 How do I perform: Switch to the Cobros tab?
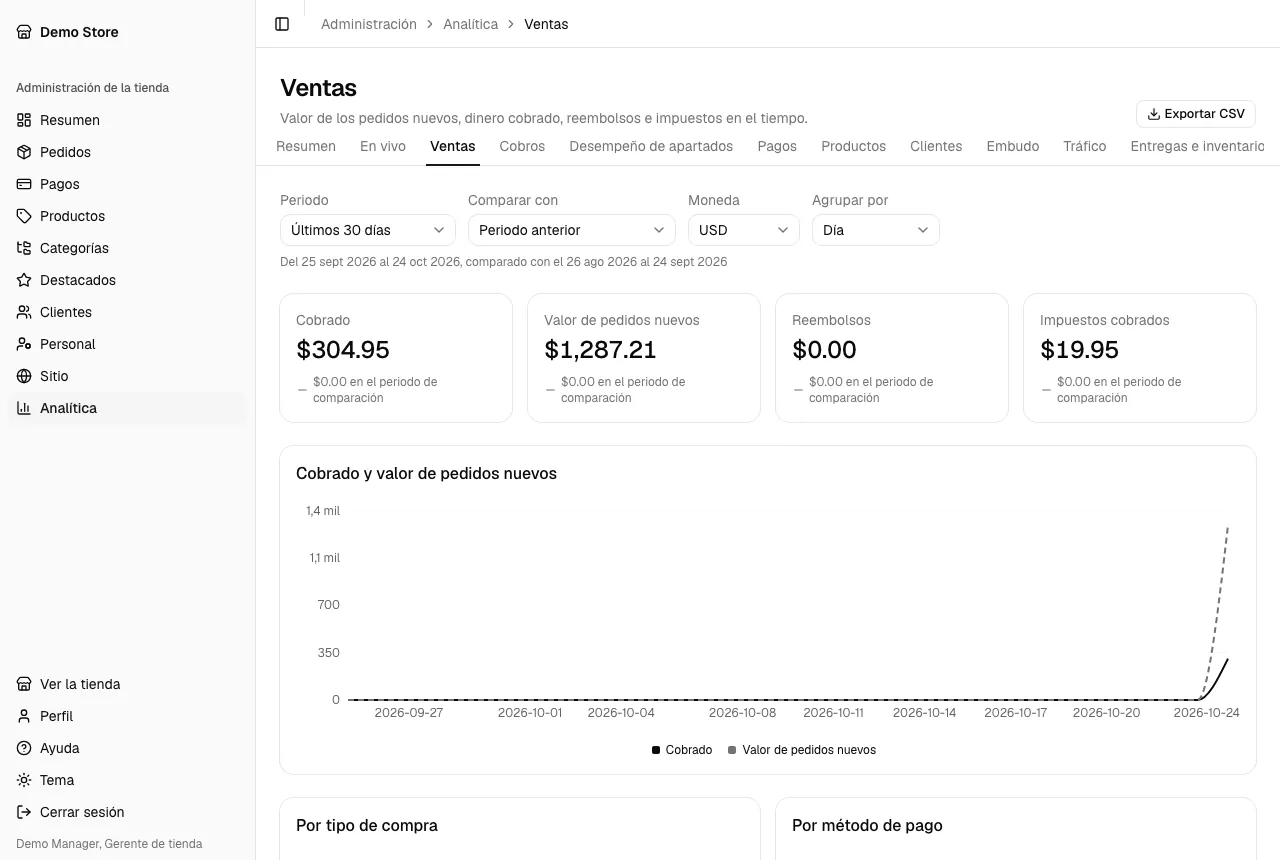coord(522,146)
